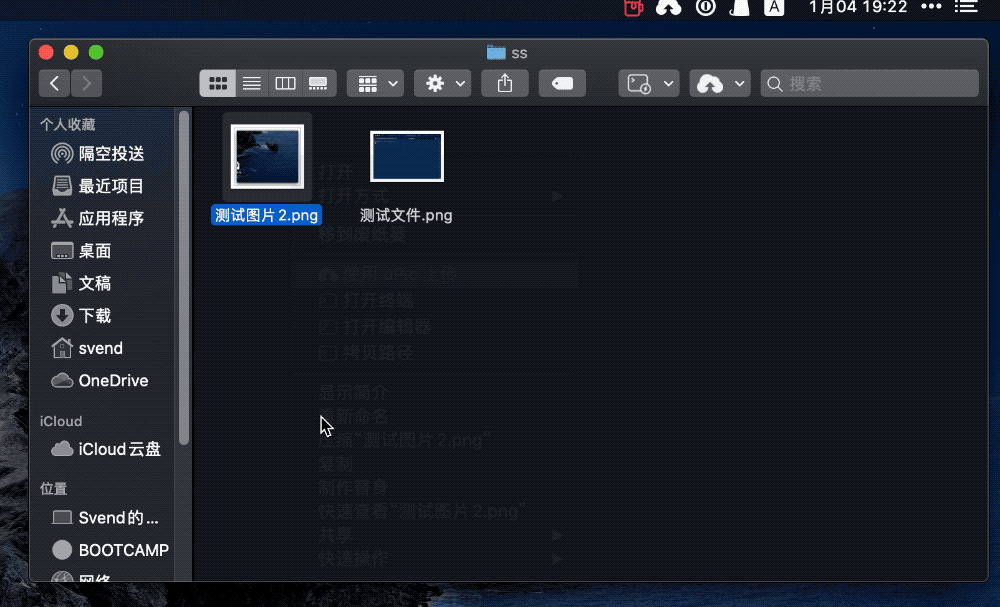Select 文稿 in the sidebar

click(x=81, y=283)
